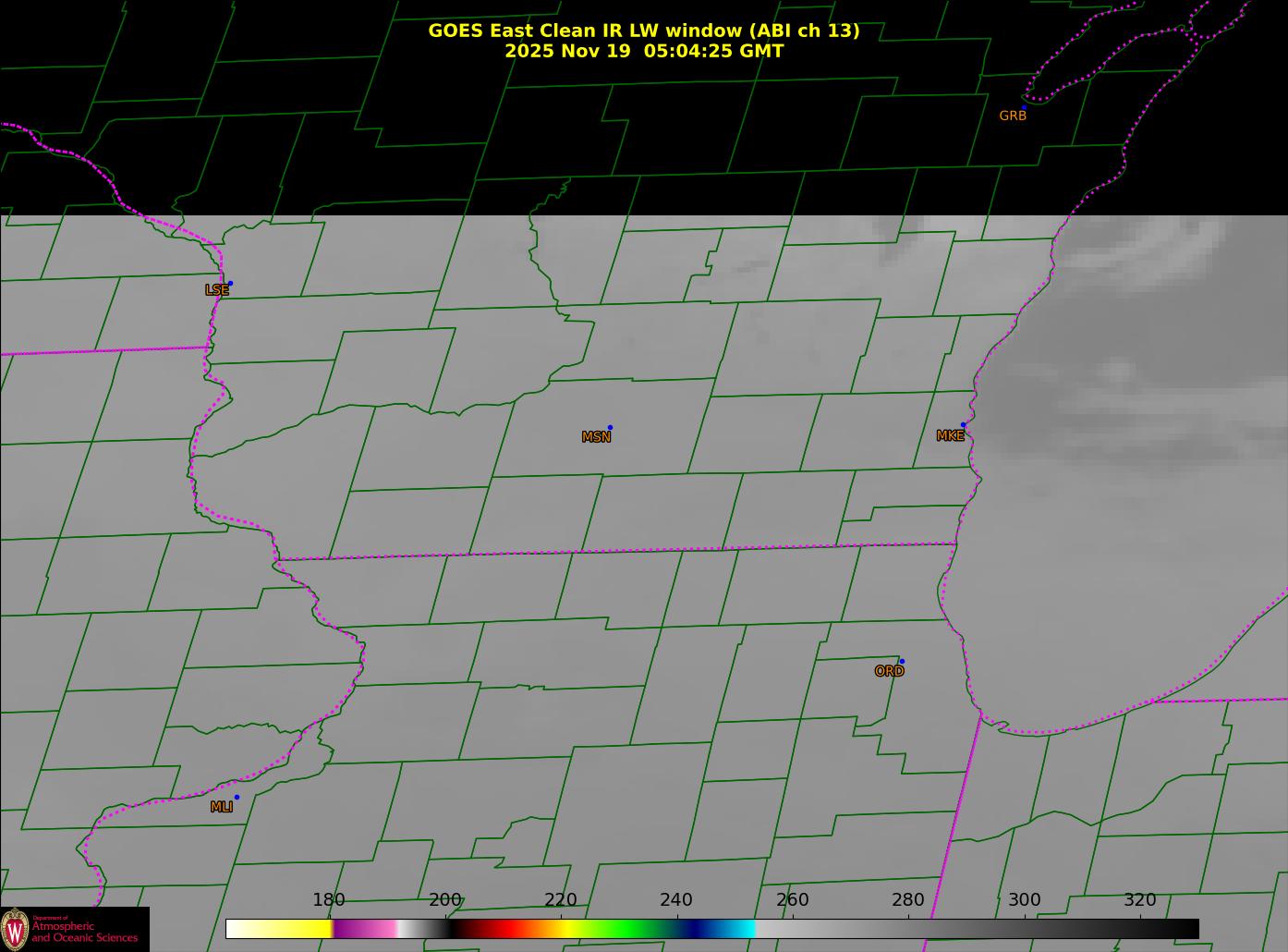Select the 2025 Nov 19 timestamp text
Screen dimensions: 1288x952
point(643,52)
